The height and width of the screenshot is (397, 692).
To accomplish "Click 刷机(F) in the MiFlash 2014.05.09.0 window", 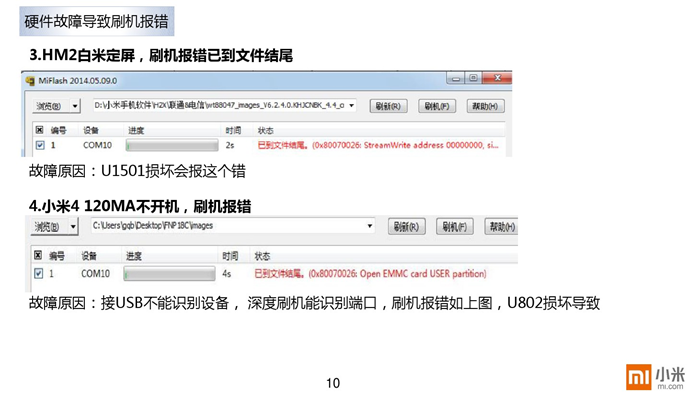I will 436,106.
